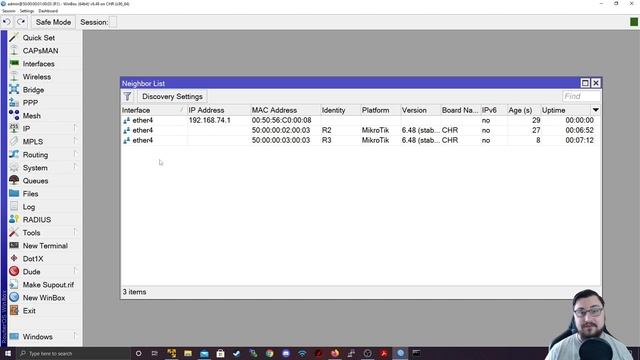Image resolution: width=640 pixels, height=360 pixels.
Task: Sort by MAC Address column header
Action: coord(285,110)
